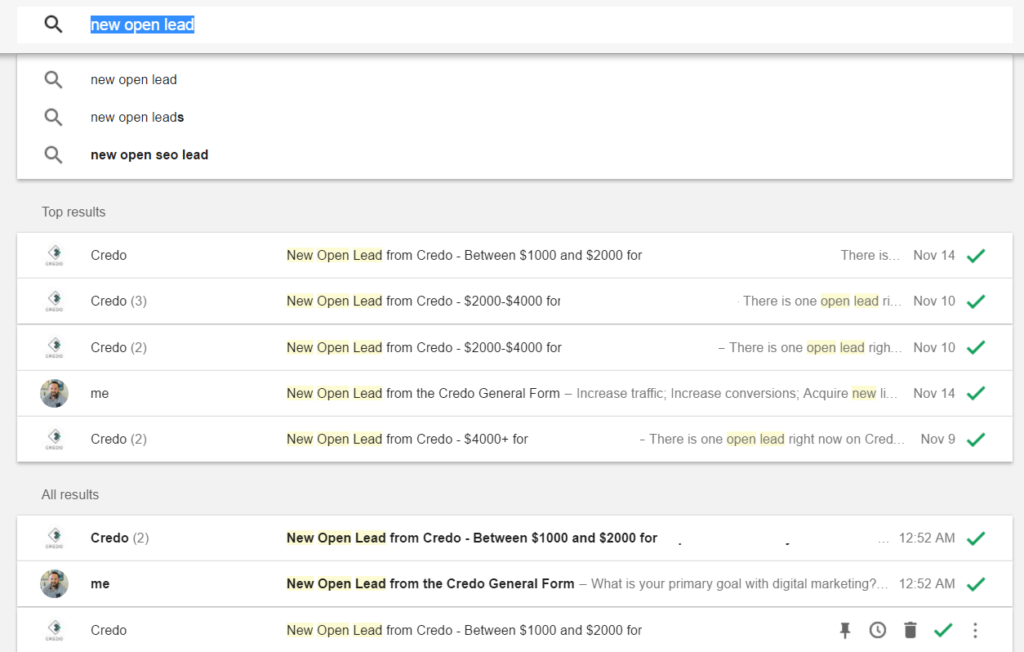1024x652 pixels.
Task: Open the Credo $4000+ lead email
Action: [515, 439]
